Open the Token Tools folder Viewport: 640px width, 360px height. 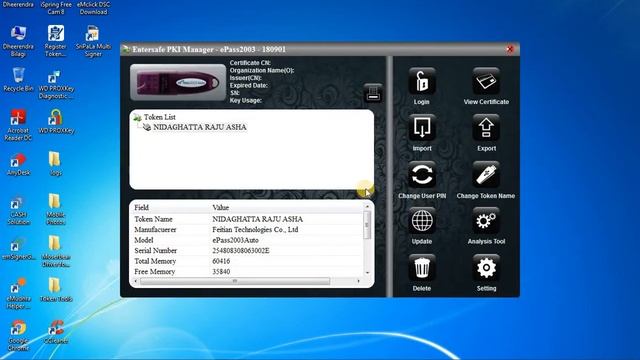click(x=56, y=289)
